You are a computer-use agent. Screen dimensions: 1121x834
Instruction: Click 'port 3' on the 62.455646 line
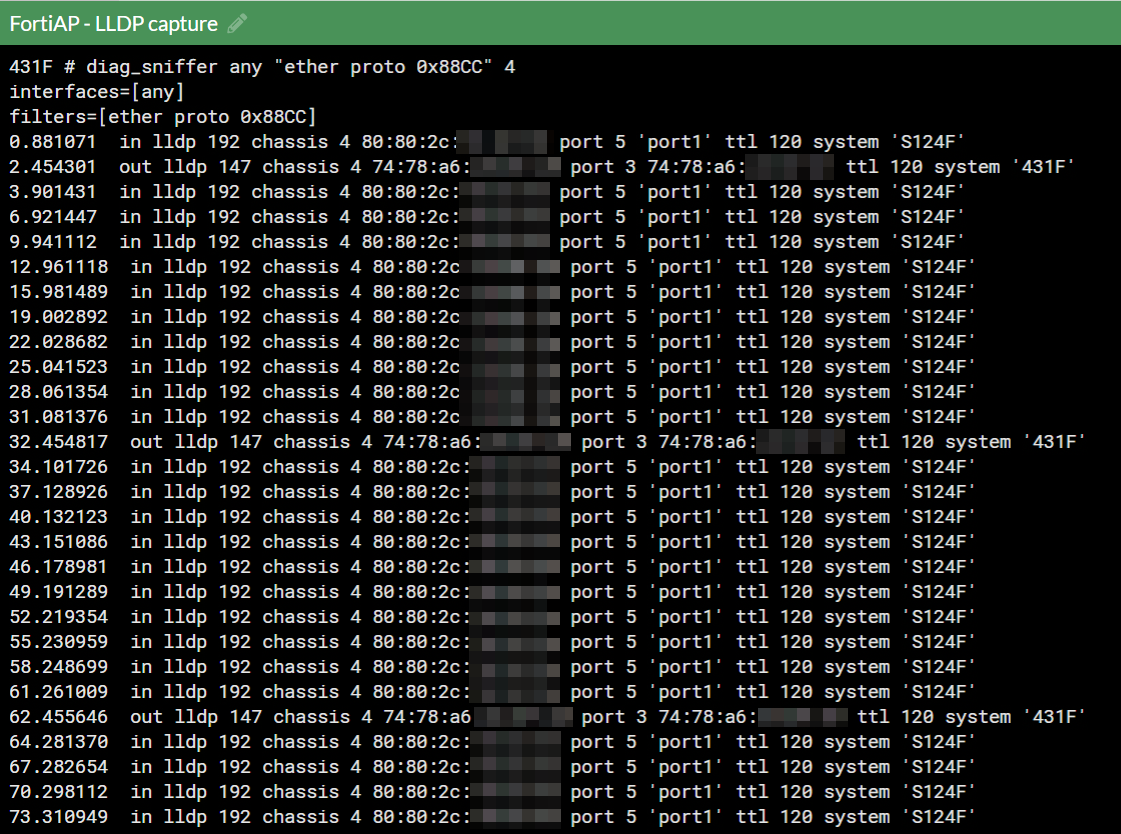[x=614, y=718]
